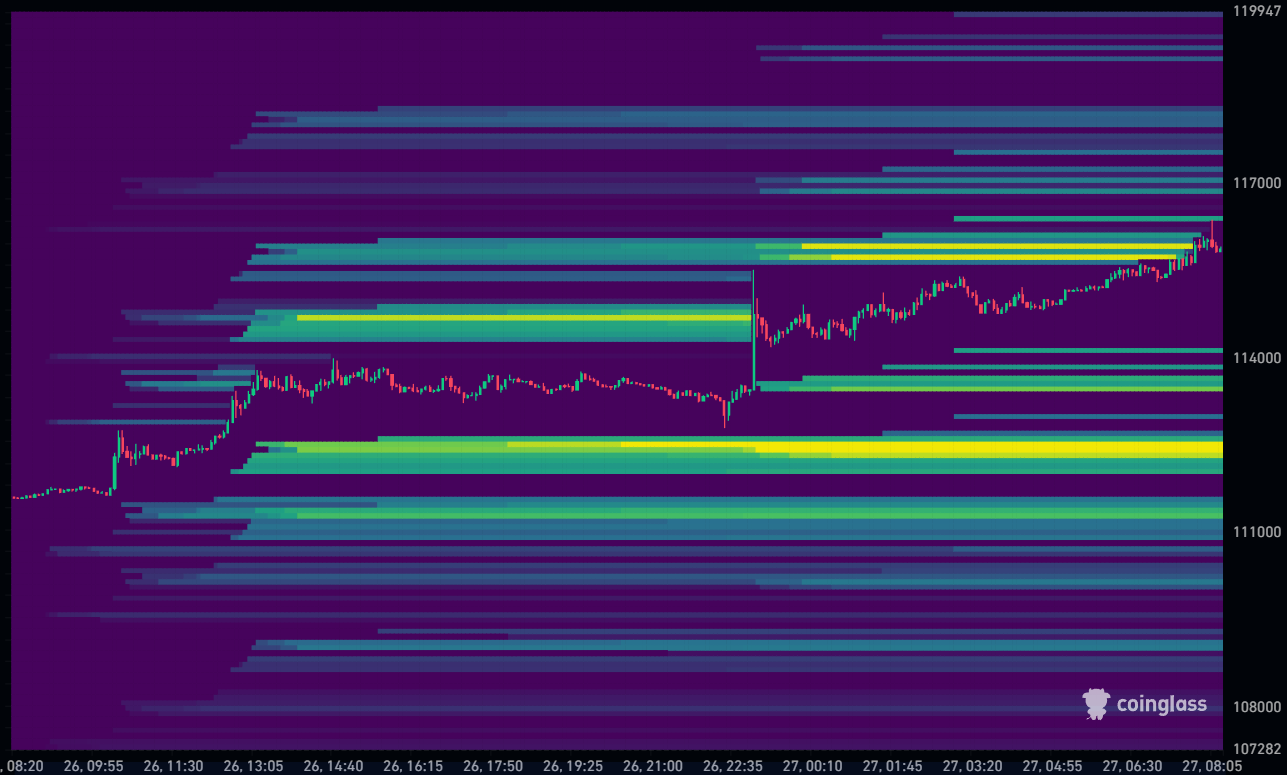
Task: Click the 27, 06:30 time label
Action: coord(1133,766)
